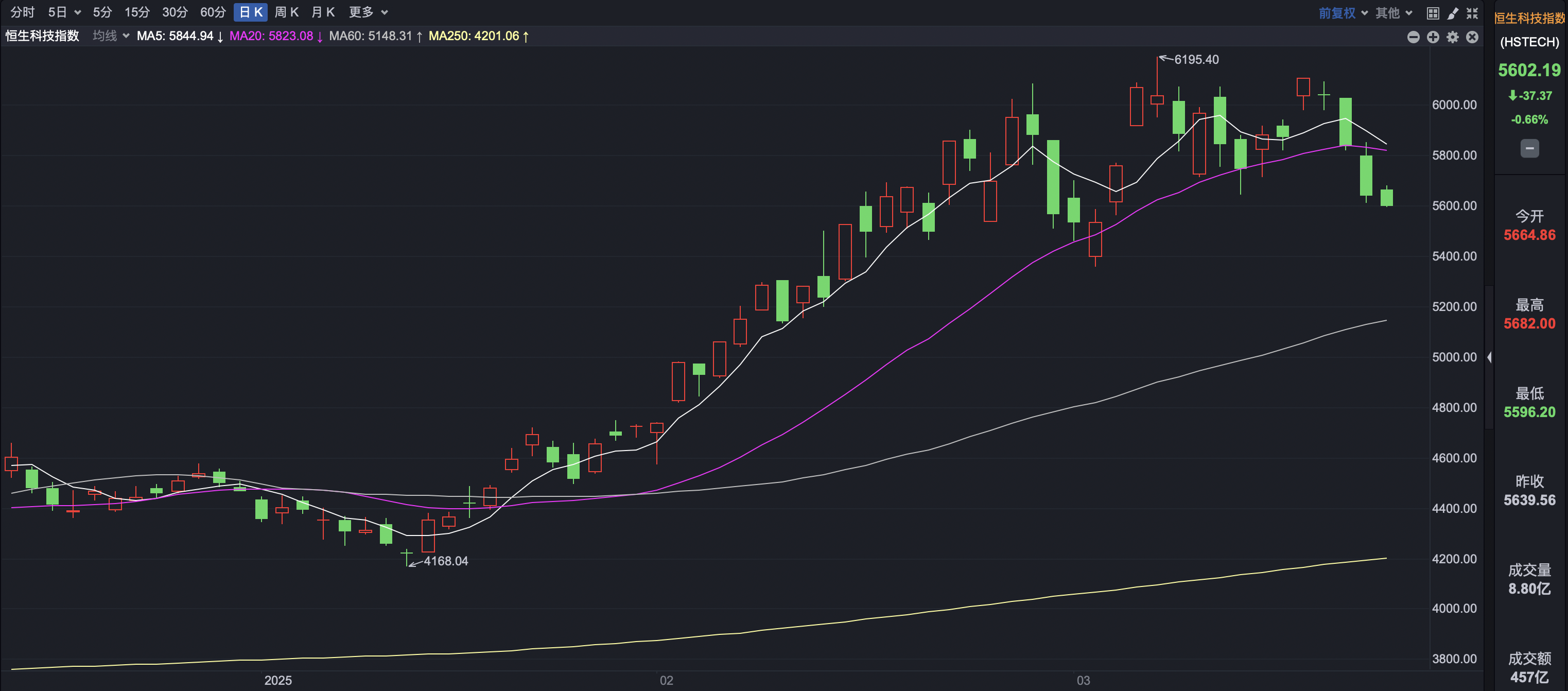1568x691 pixels.
Task: Choose the 60分 timeframe
Action: 213,12
